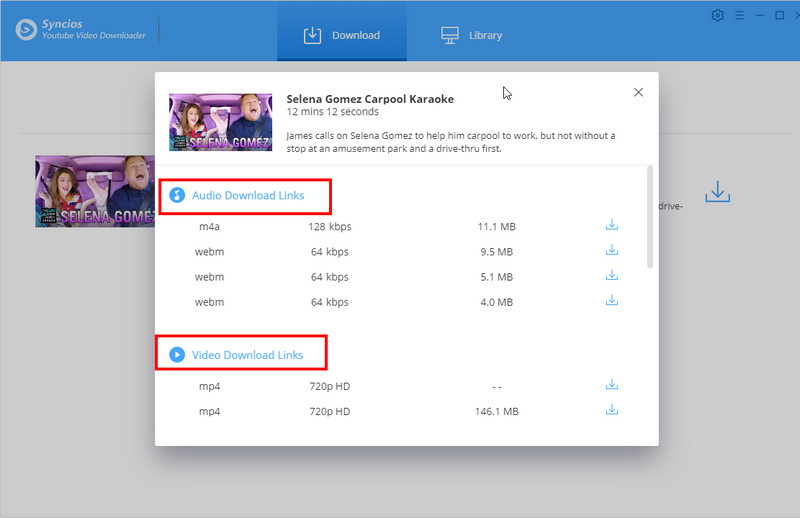This screenshot has height=518, width=800.
Task: Click the 146.1 MB size value
Action: 496,411
